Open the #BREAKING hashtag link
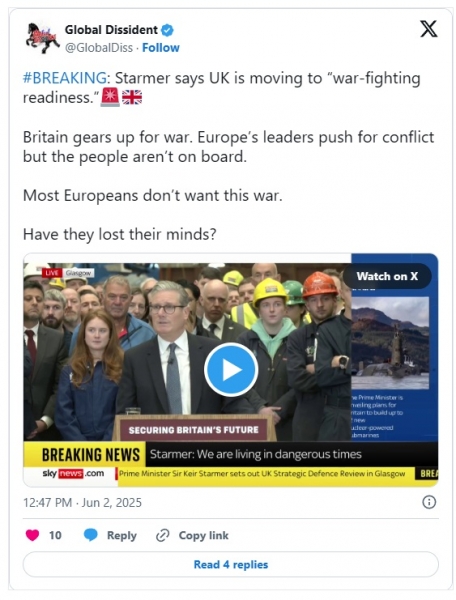Image resolution: width=456 pixels, height=600 pixels. tap(65, 78)
